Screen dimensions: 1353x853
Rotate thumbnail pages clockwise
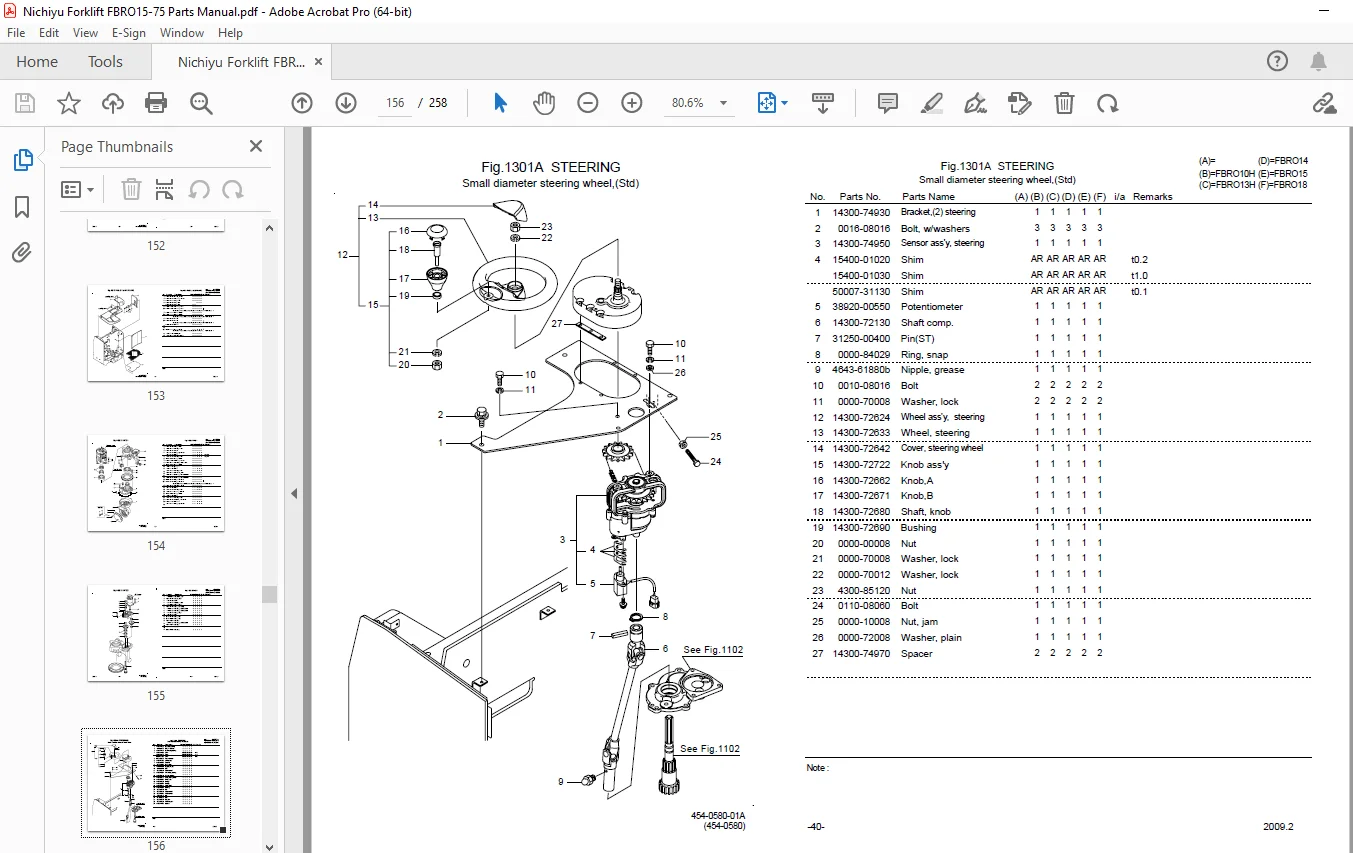point(233,189)
